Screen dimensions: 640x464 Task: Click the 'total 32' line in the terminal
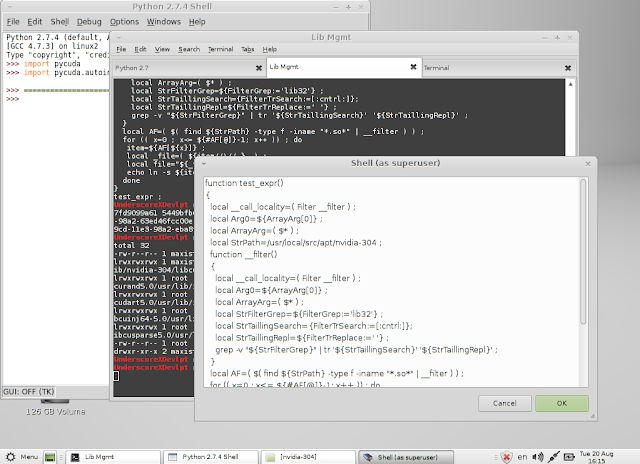point(131,246)
